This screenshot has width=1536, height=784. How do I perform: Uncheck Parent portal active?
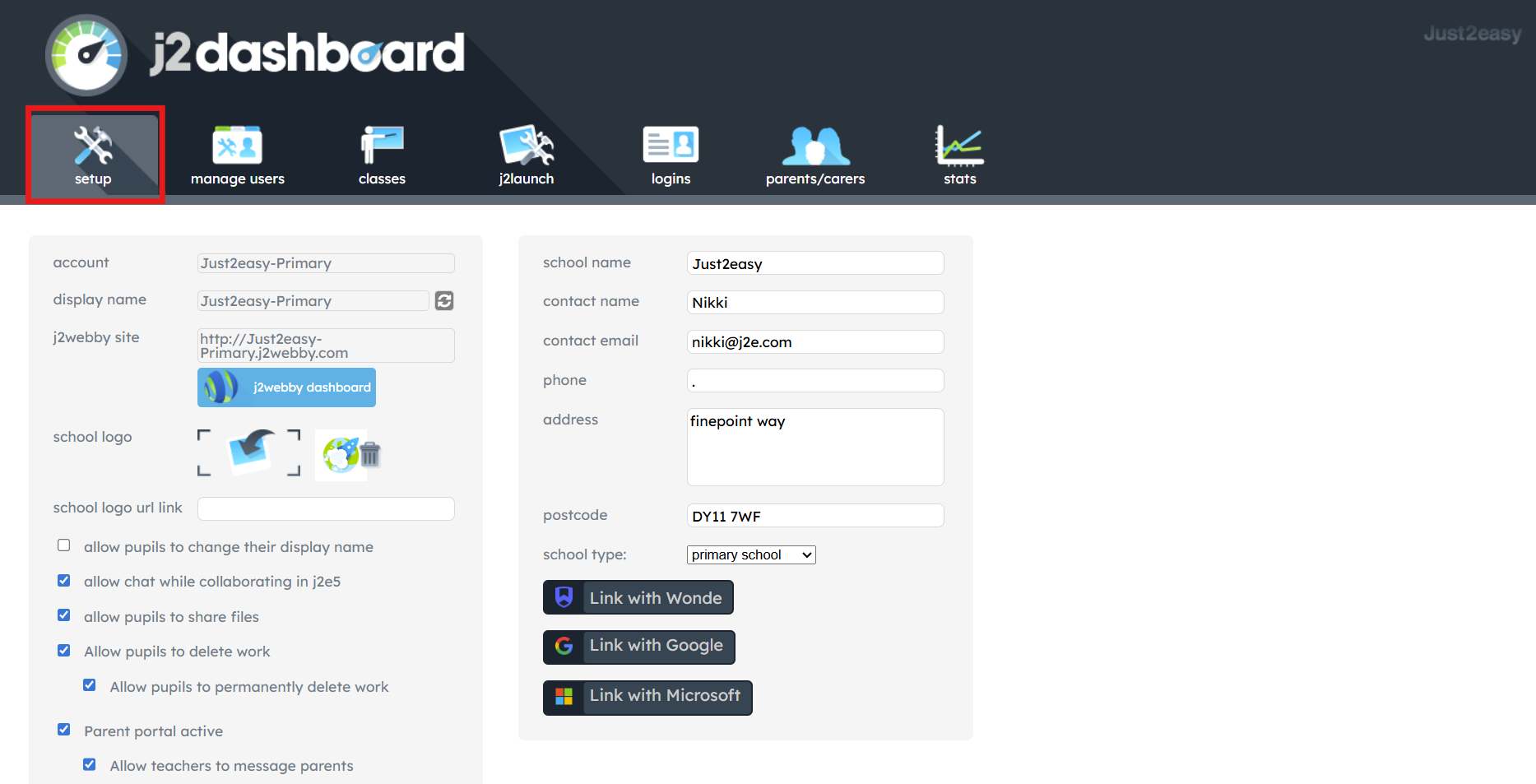click(x=64, y=730)
